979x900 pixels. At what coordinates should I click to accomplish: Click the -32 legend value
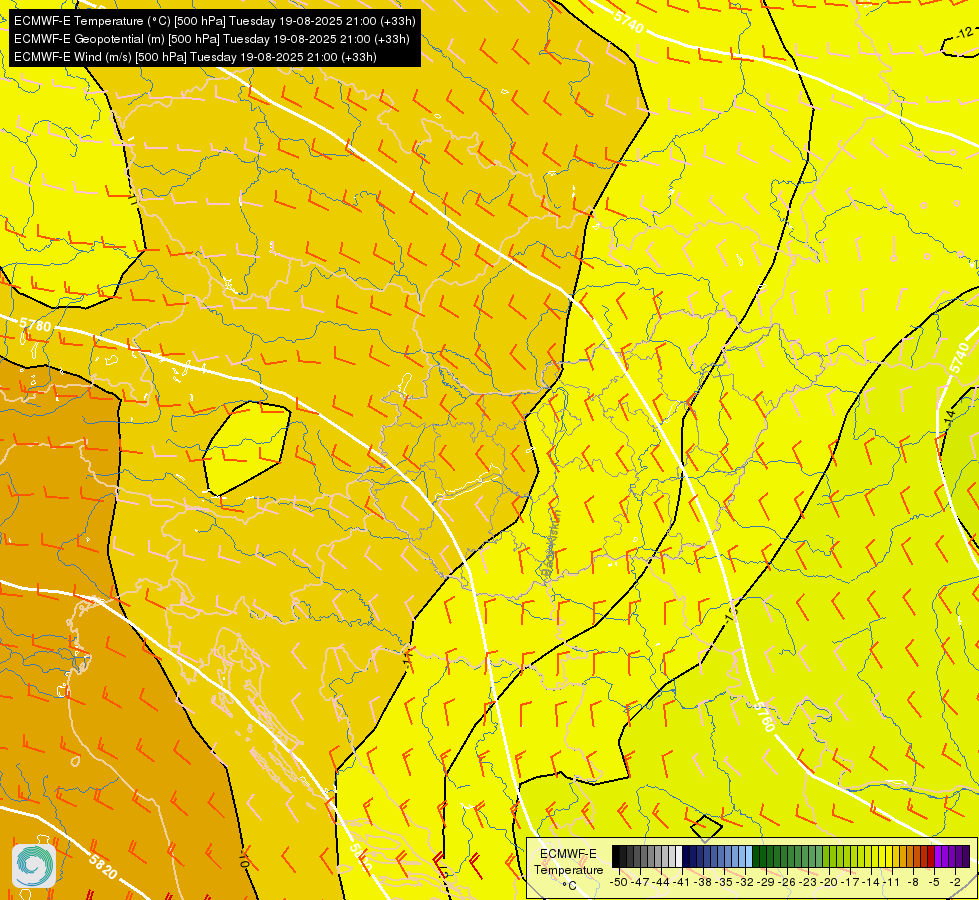[745, 883]
